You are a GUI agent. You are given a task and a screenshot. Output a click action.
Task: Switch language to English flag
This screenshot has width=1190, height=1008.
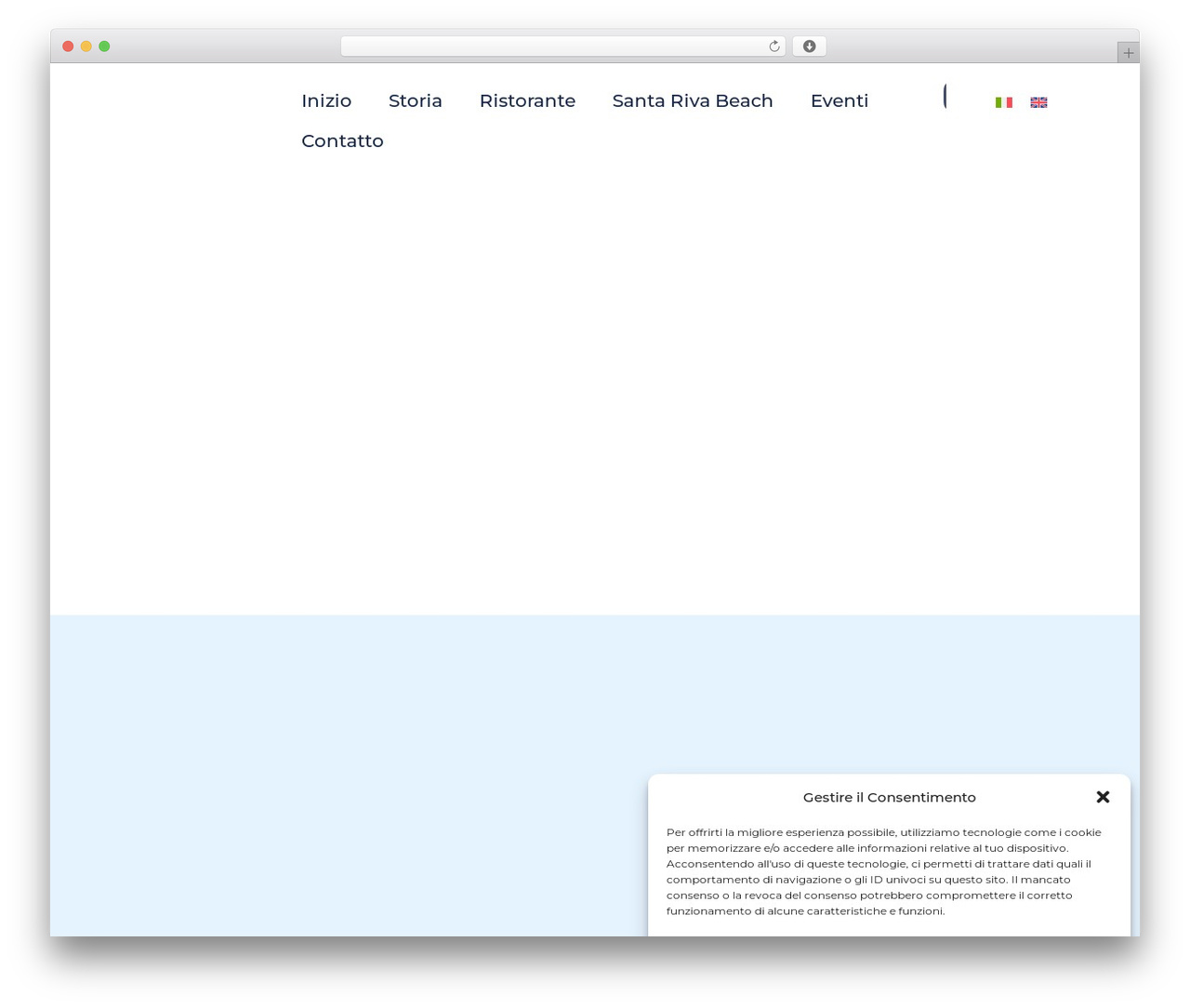(1038, 102)
